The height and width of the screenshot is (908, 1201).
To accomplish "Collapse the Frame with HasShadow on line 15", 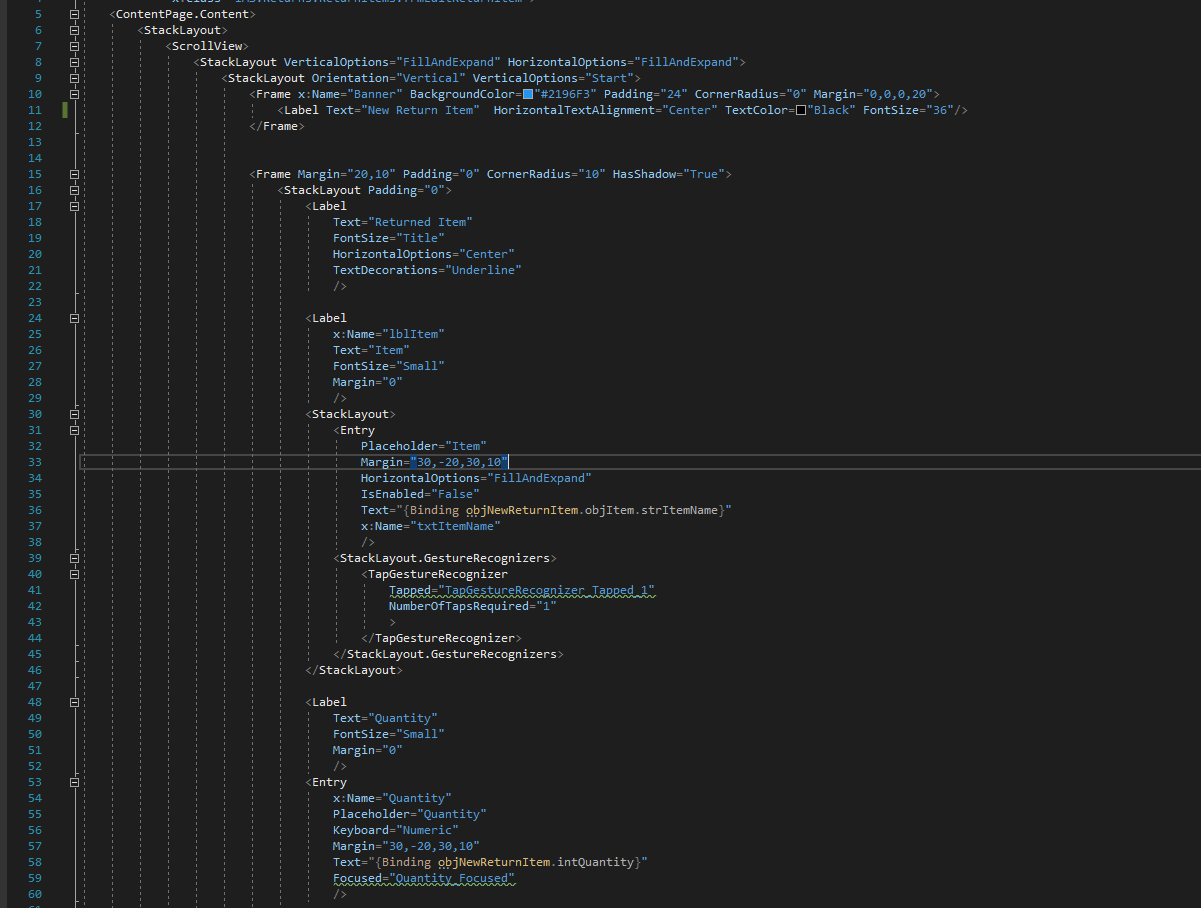I will pos(73,173).
